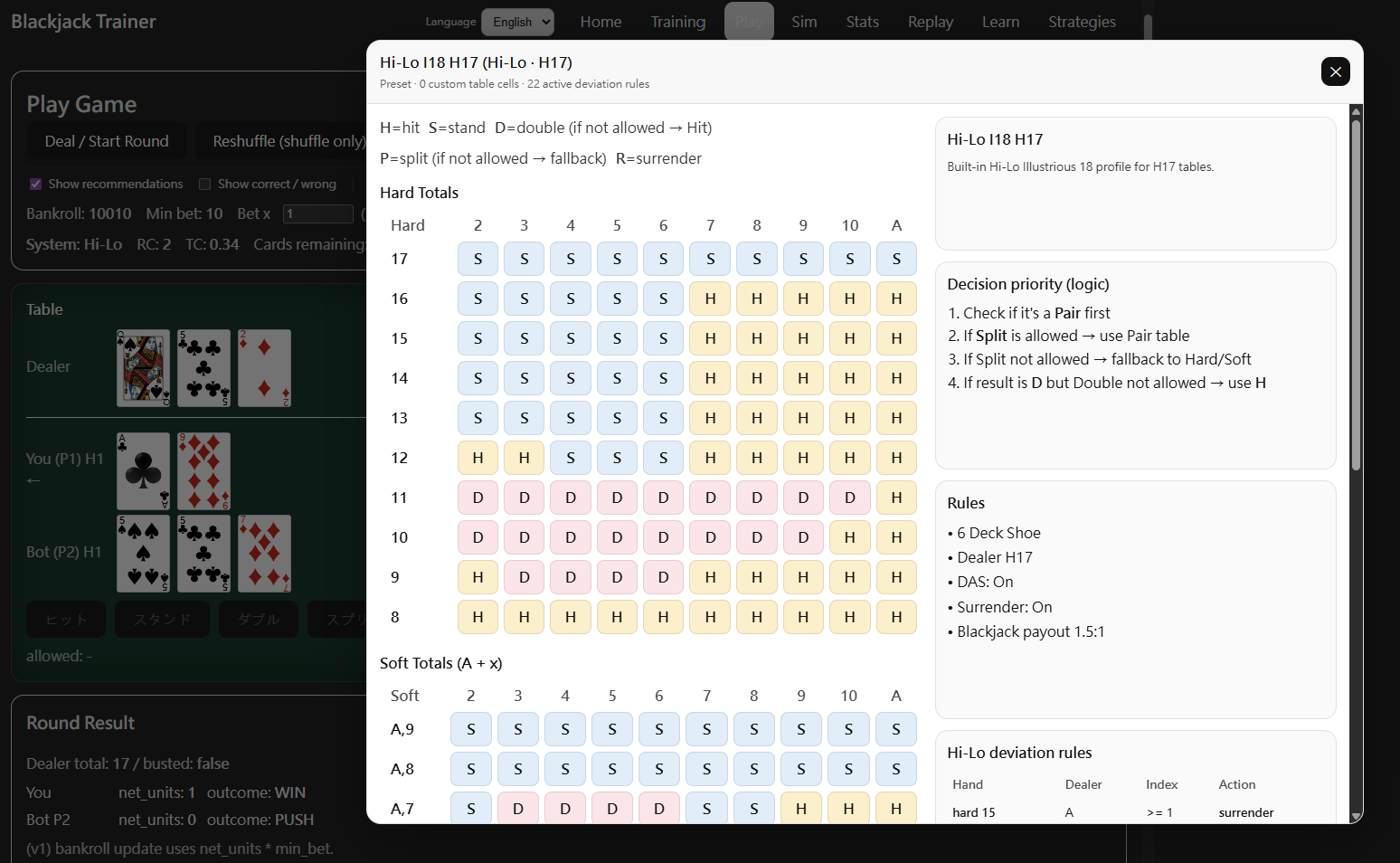
Task: Click the Soft A,7 vs dealer 2 cell
Action: click(471, 808)
